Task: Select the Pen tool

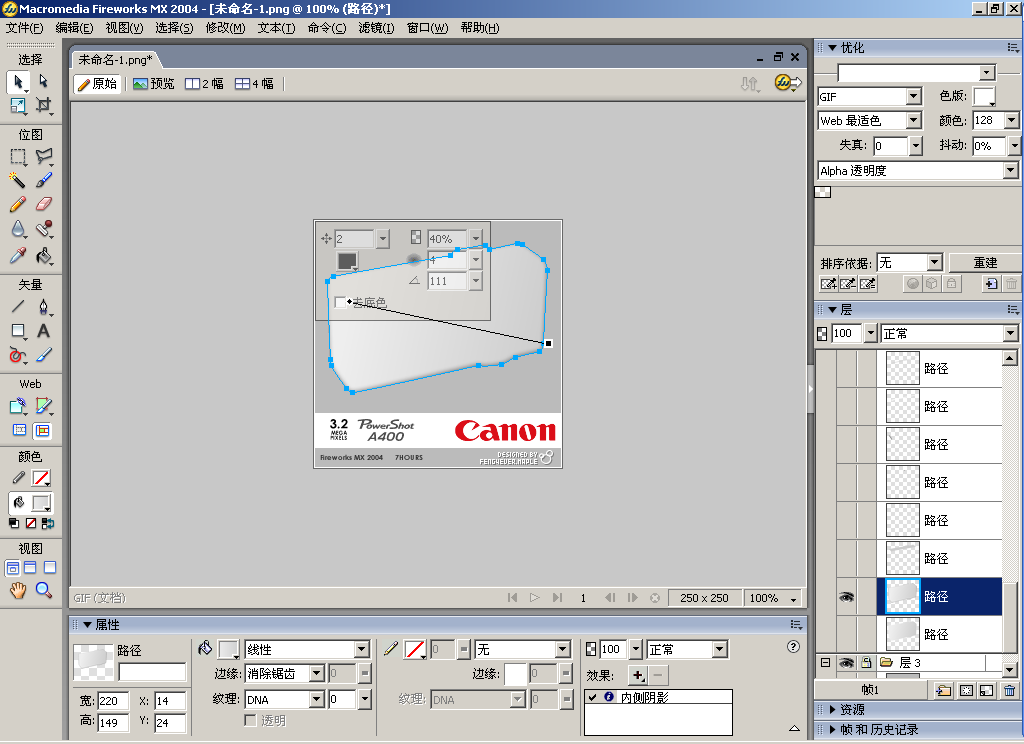Action: coord(43,306)
